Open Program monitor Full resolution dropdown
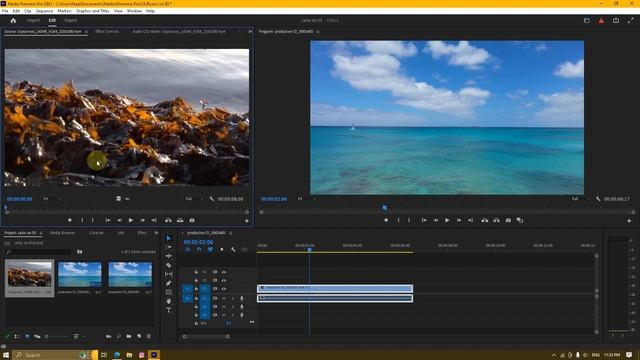The width and height of the screenshot is (640, 360). pyautogui.click(x=580, y=199)
